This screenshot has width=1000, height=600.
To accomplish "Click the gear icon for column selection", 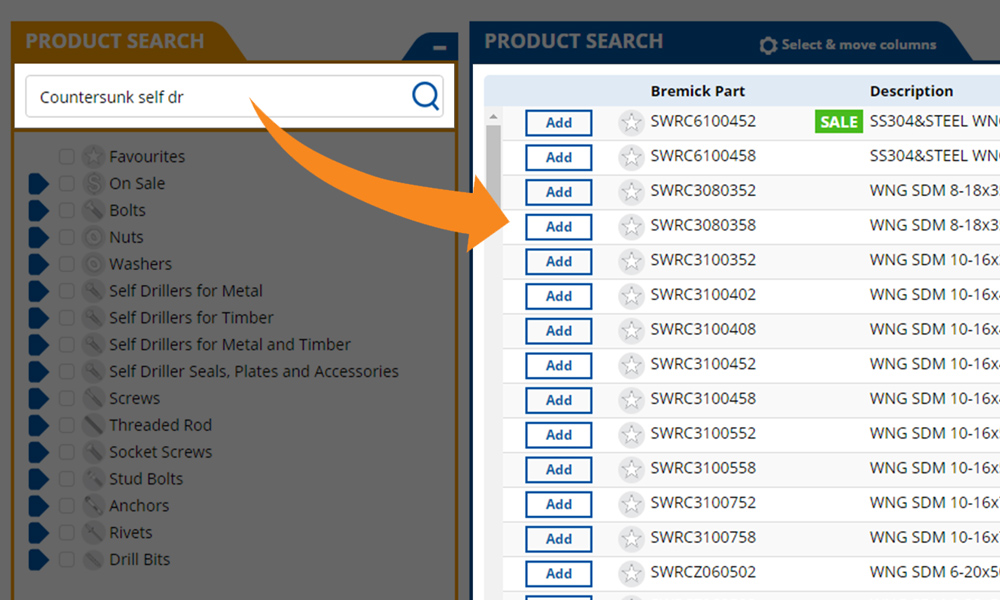I will pos(768,45).
